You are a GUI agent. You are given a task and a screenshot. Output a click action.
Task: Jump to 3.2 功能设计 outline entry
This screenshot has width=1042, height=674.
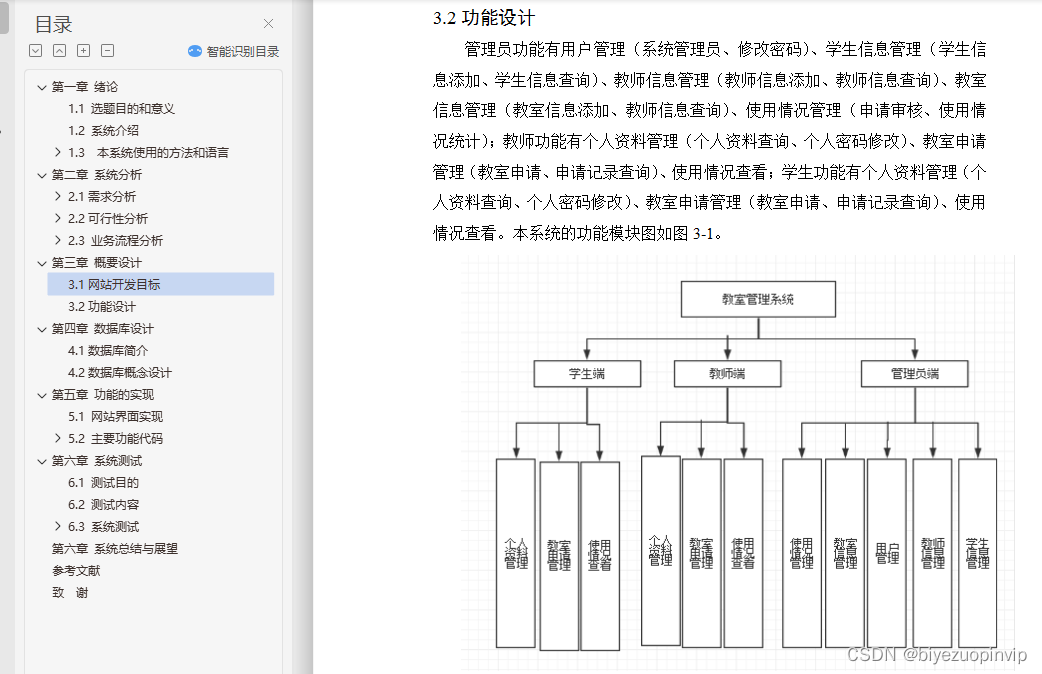pyautogui.click(x=102, y=306)
